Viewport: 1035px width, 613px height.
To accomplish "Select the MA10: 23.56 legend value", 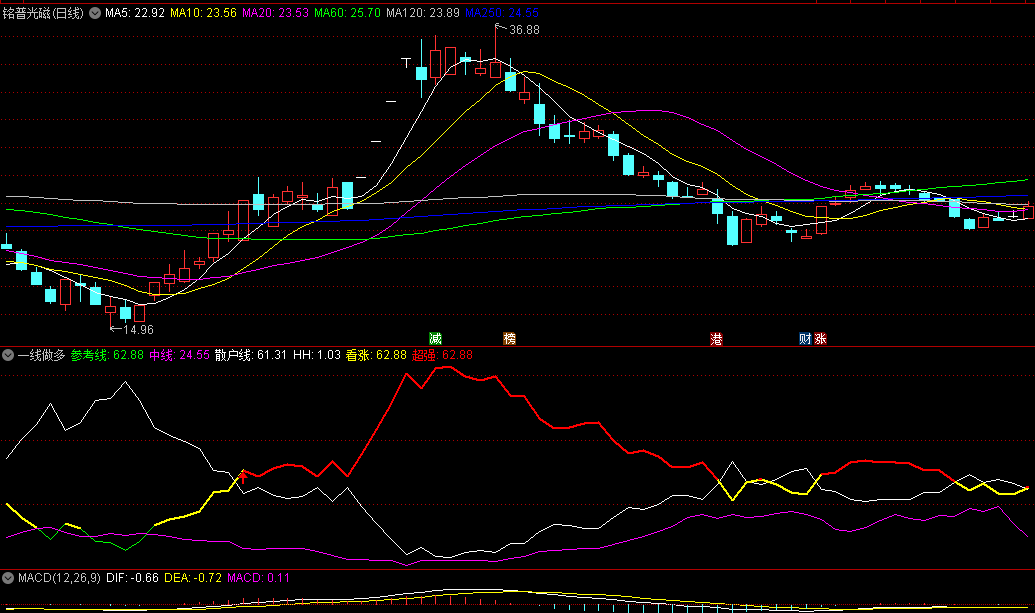I will pyautogui.click(x=203, y=13).
